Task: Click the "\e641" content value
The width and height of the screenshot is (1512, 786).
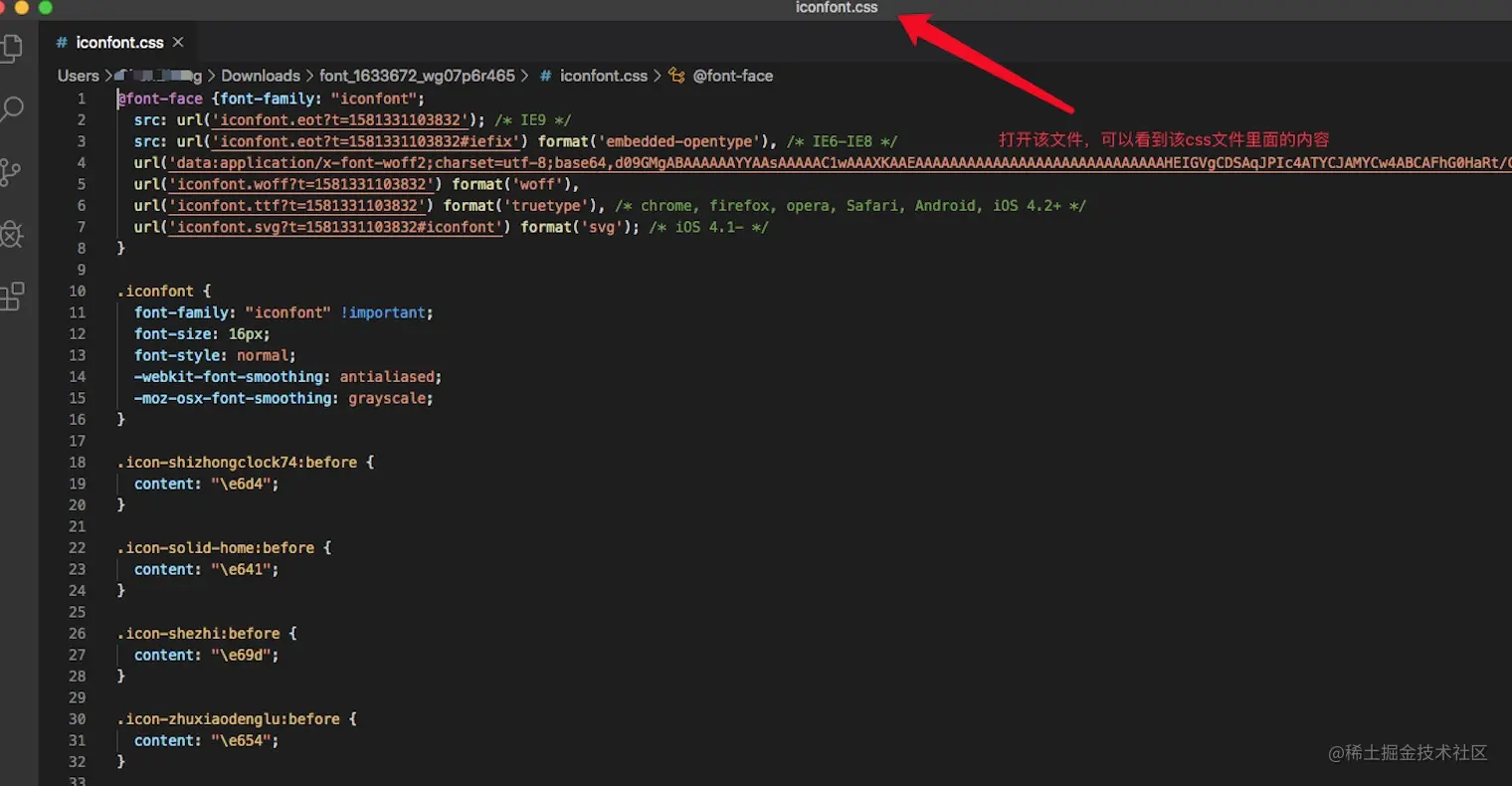Action: tap(241, 569)
